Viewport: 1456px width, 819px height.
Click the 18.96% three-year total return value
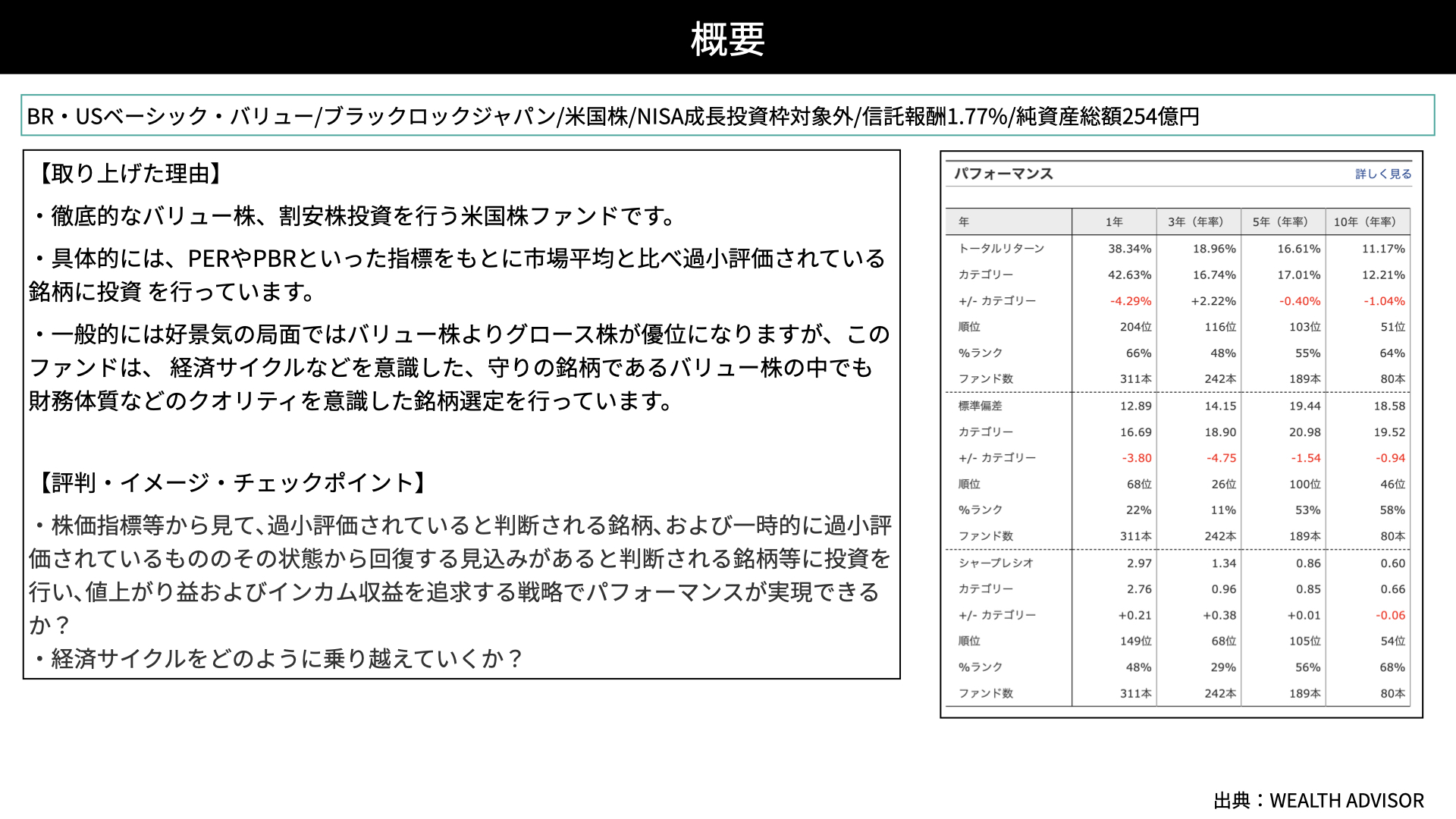point(1214,248)
